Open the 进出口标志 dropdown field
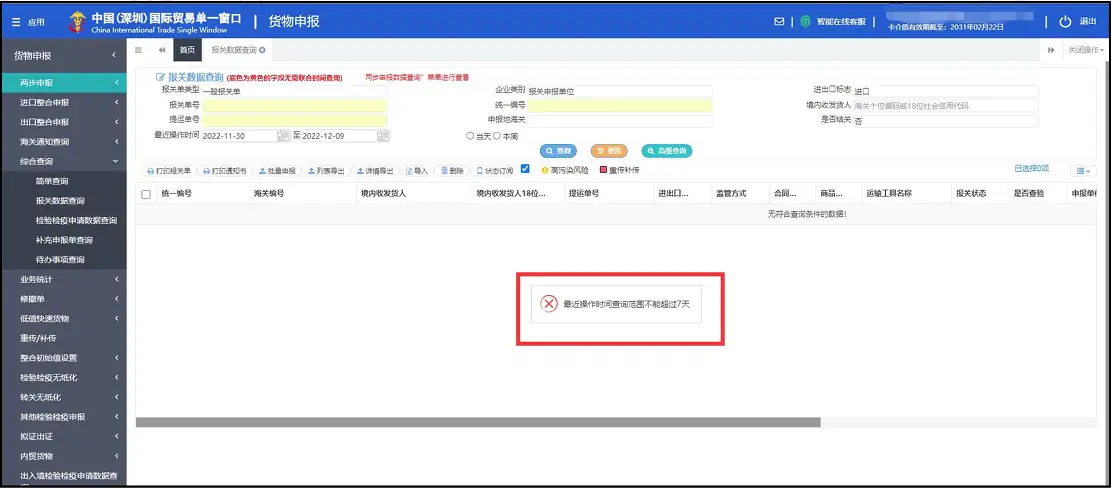 [946, 91]
